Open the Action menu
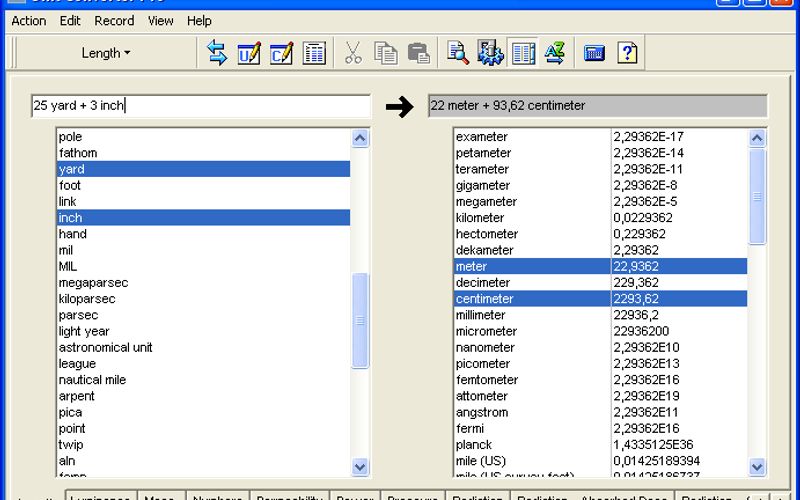800x500 pixels. [x=29, y=21]
